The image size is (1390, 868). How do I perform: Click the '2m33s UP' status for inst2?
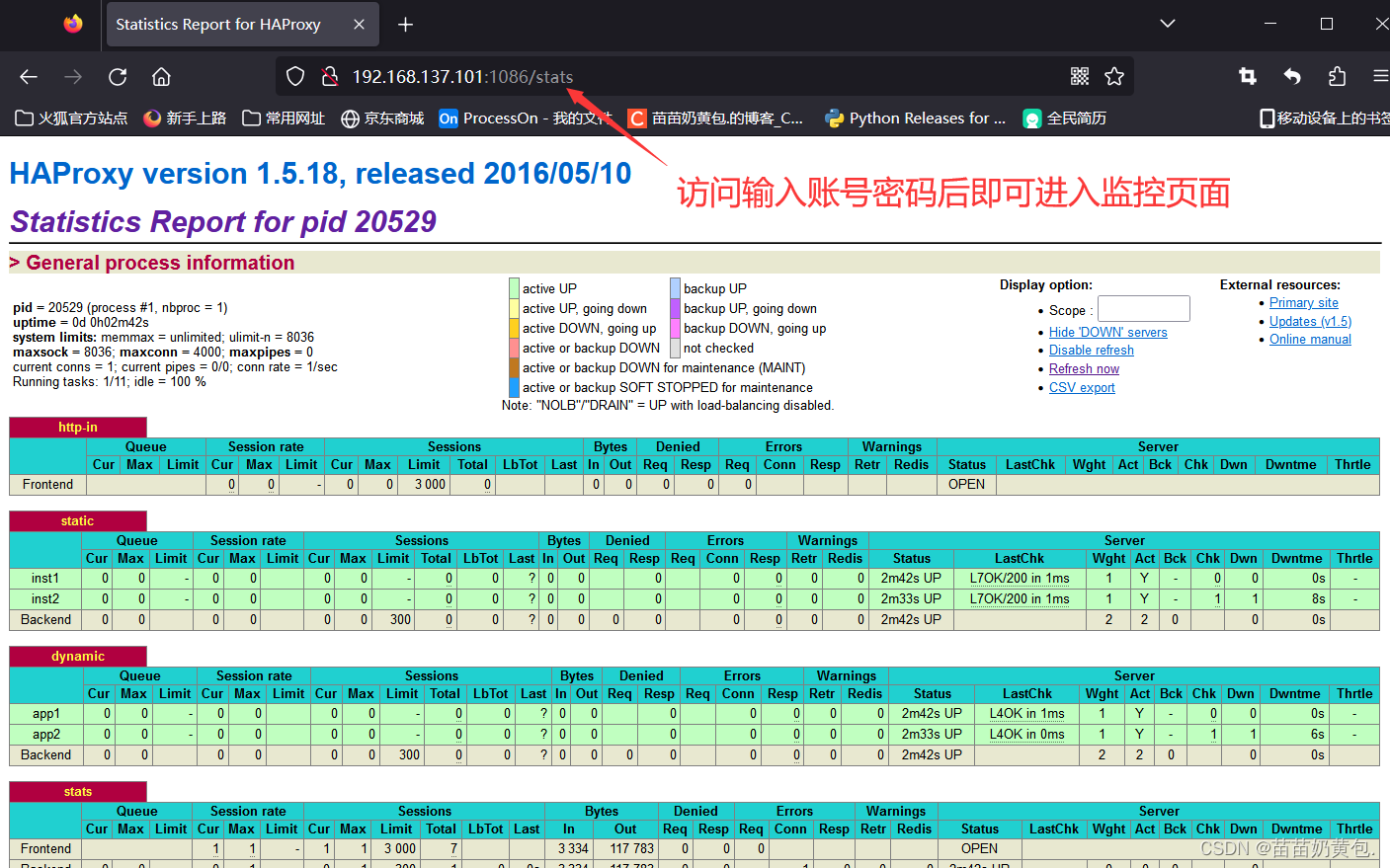pos(911,599)
